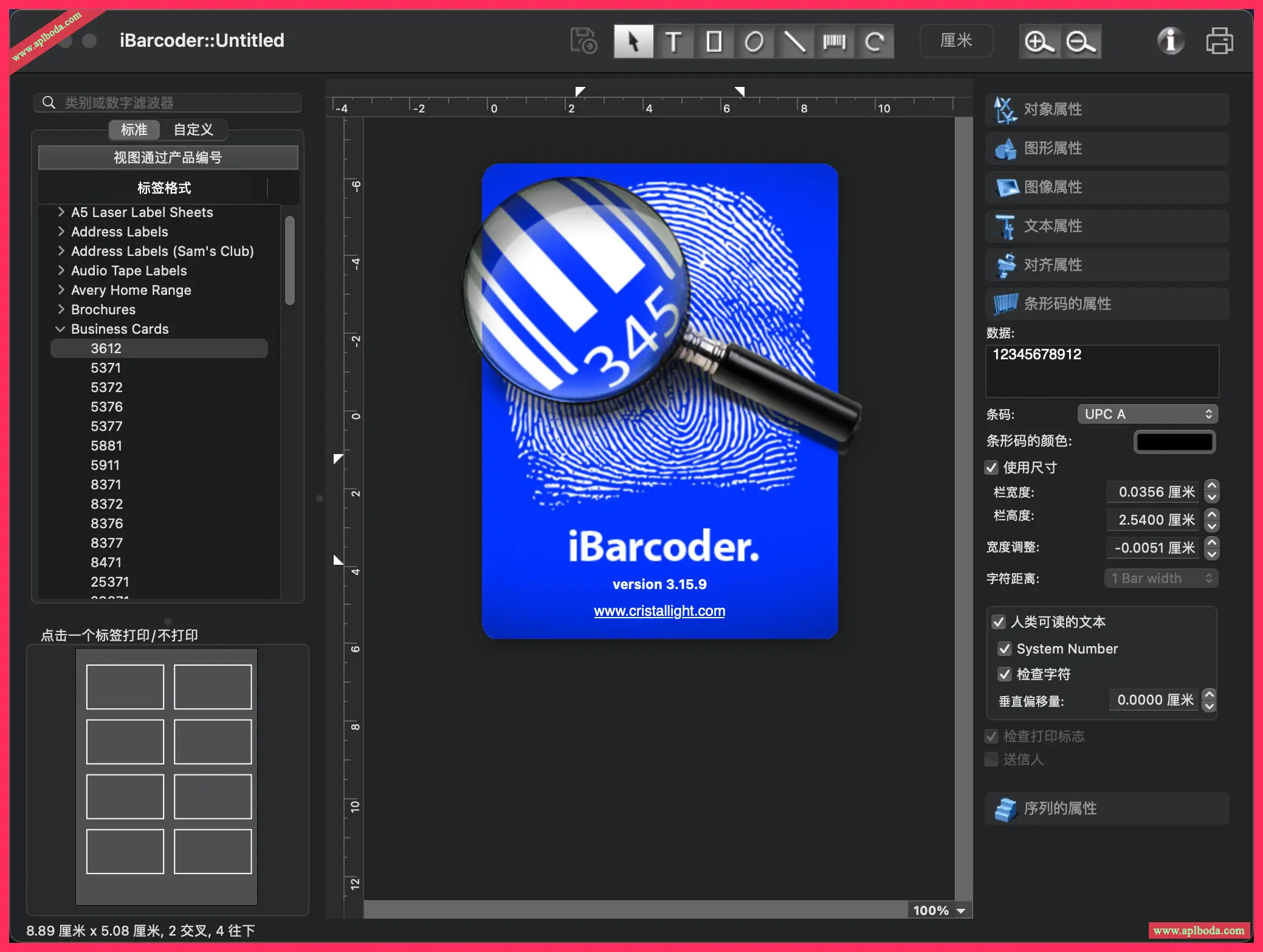The width and height of the screenshot is (1263, 952).
Task: Click the 厘米 units button
Action: 956,41
